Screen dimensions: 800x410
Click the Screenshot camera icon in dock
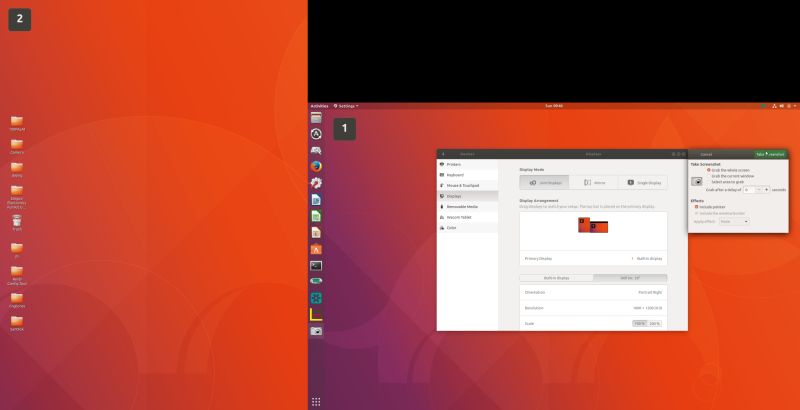tap(316, 331)
